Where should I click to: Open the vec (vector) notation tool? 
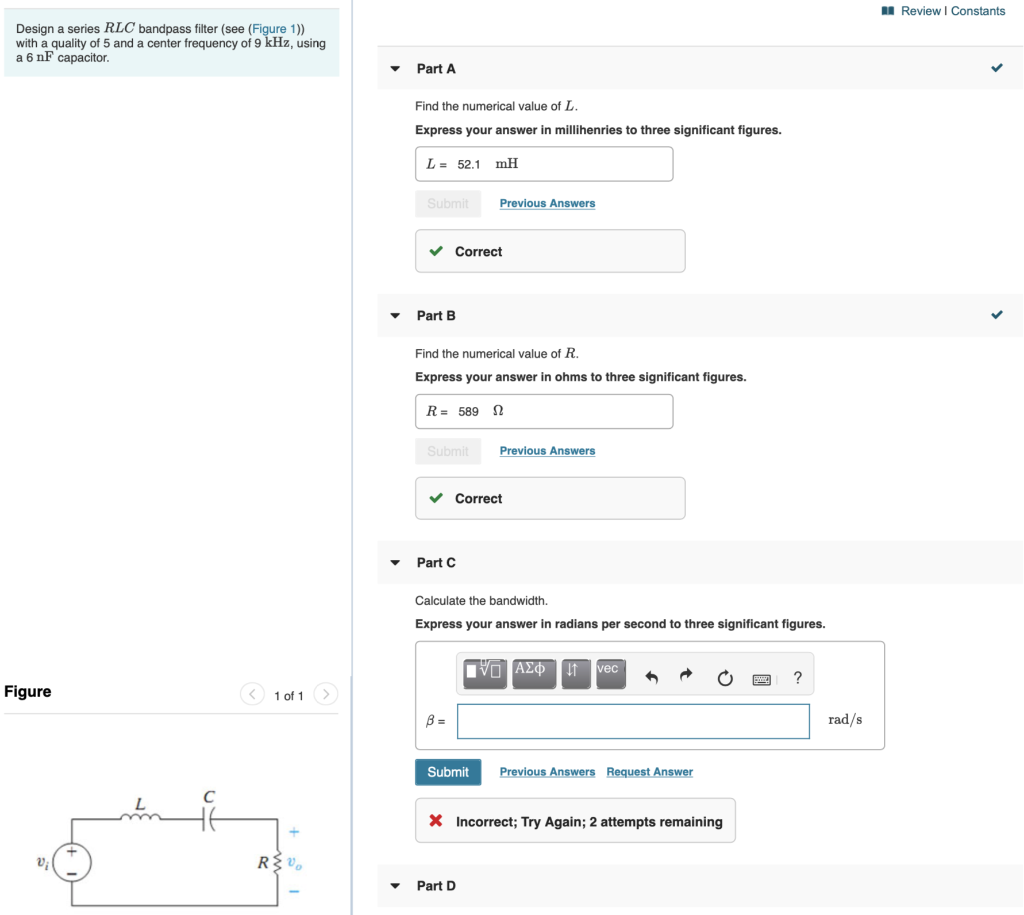click(x=610, y=673)
